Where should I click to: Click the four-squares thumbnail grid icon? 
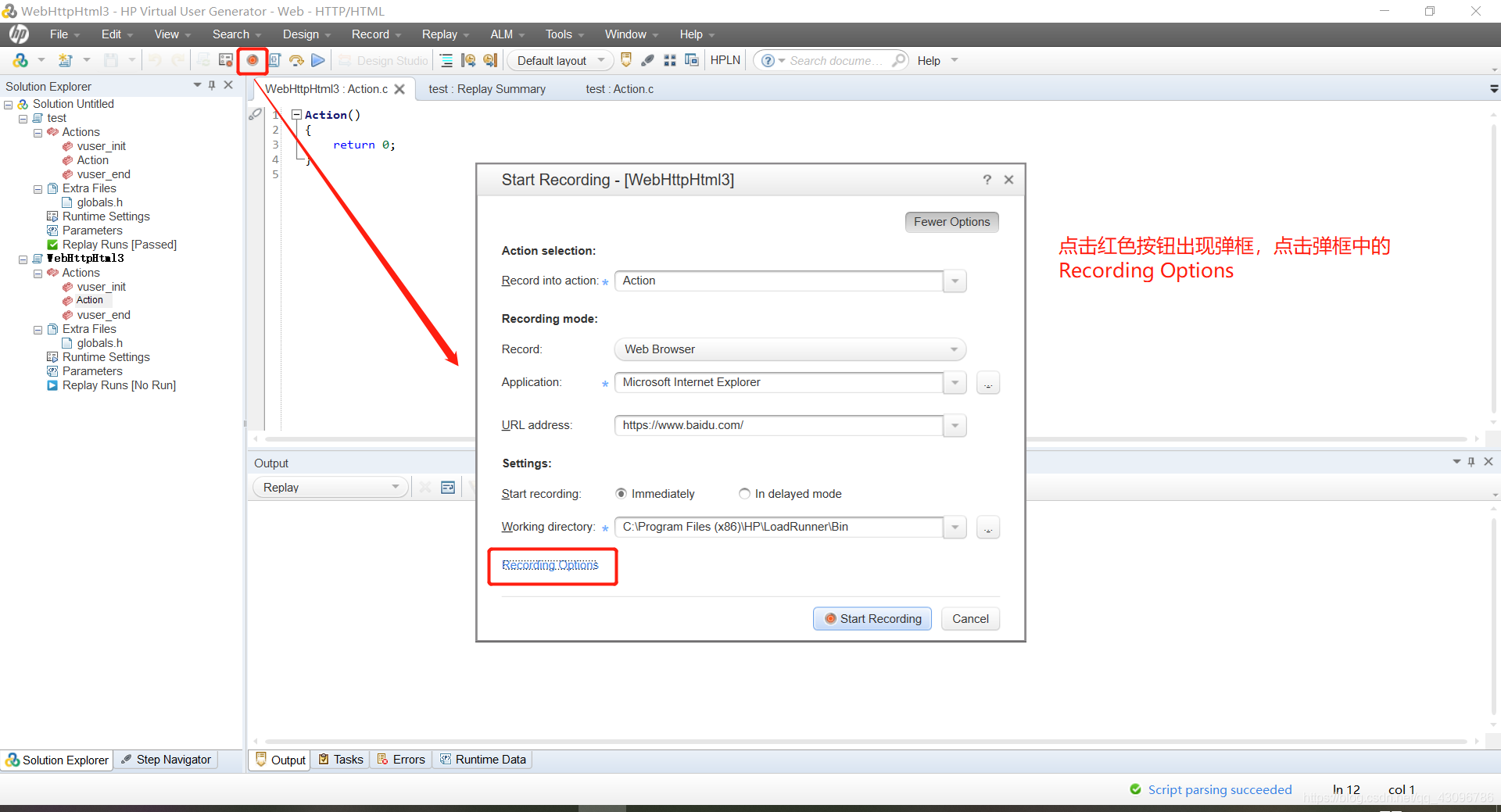tap(670, 60)
